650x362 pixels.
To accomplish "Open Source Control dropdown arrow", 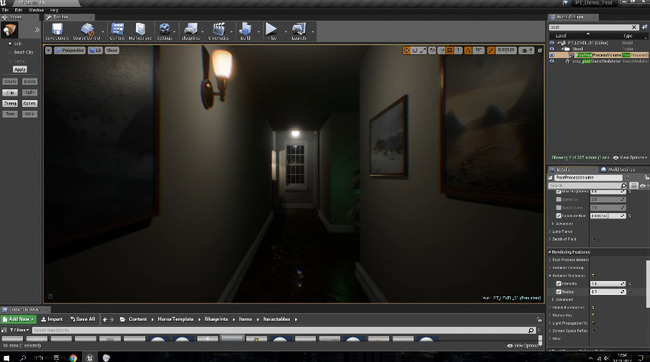I will coord(103,32).
